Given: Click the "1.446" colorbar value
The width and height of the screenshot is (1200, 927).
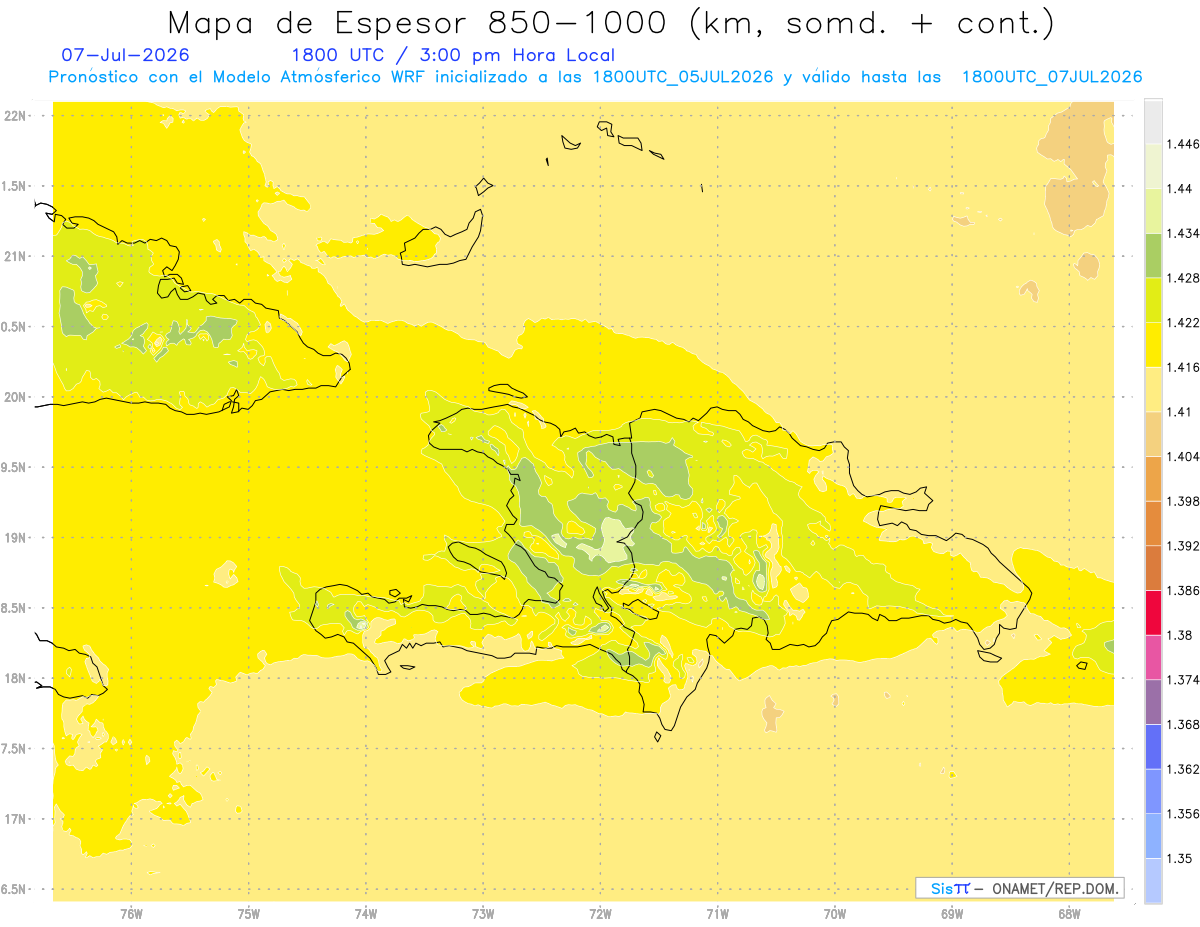Looking at the screenshot, I should pos(1183,144).
